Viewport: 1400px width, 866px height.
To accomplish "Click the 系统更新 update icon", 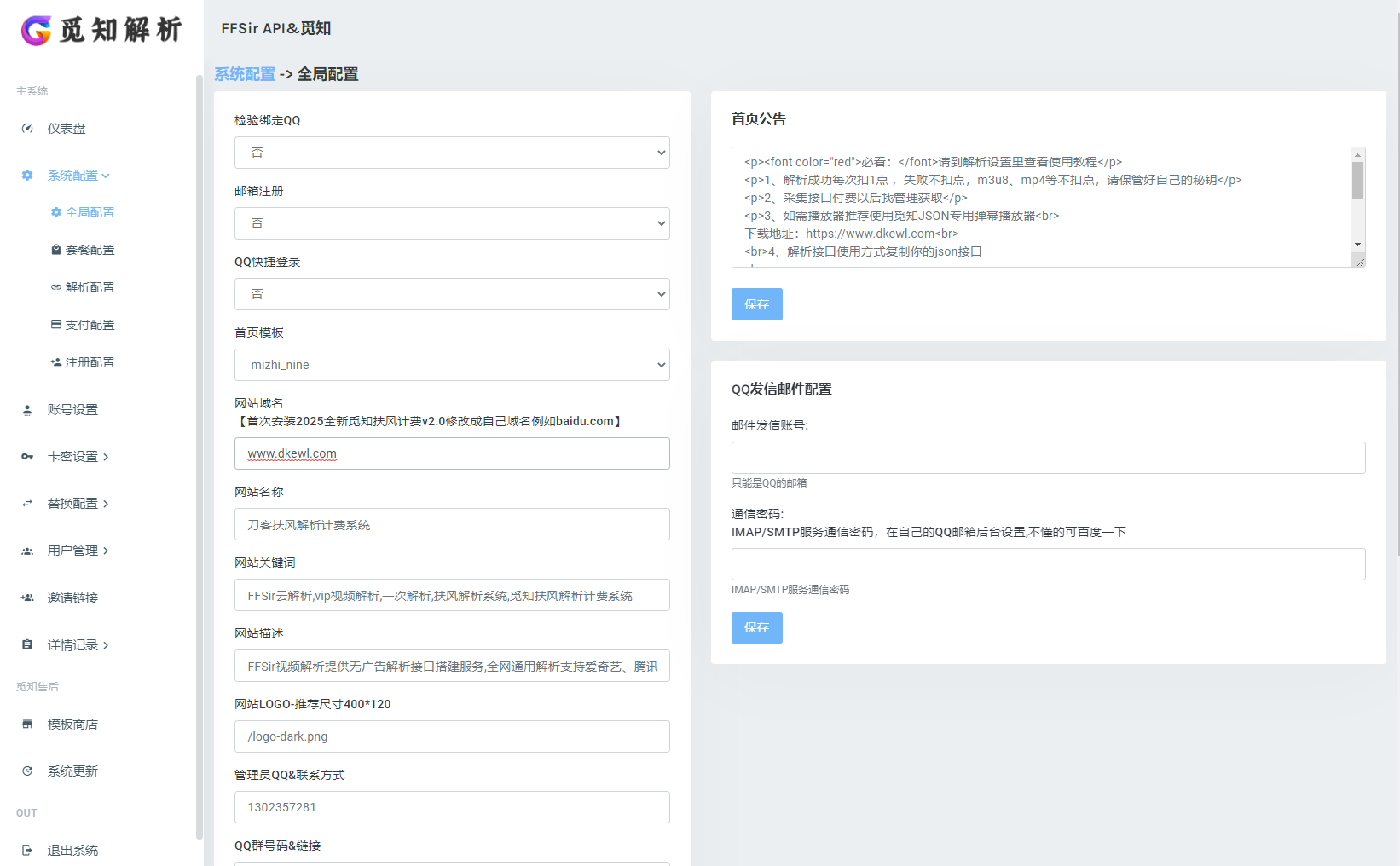I will click(26, 771).
